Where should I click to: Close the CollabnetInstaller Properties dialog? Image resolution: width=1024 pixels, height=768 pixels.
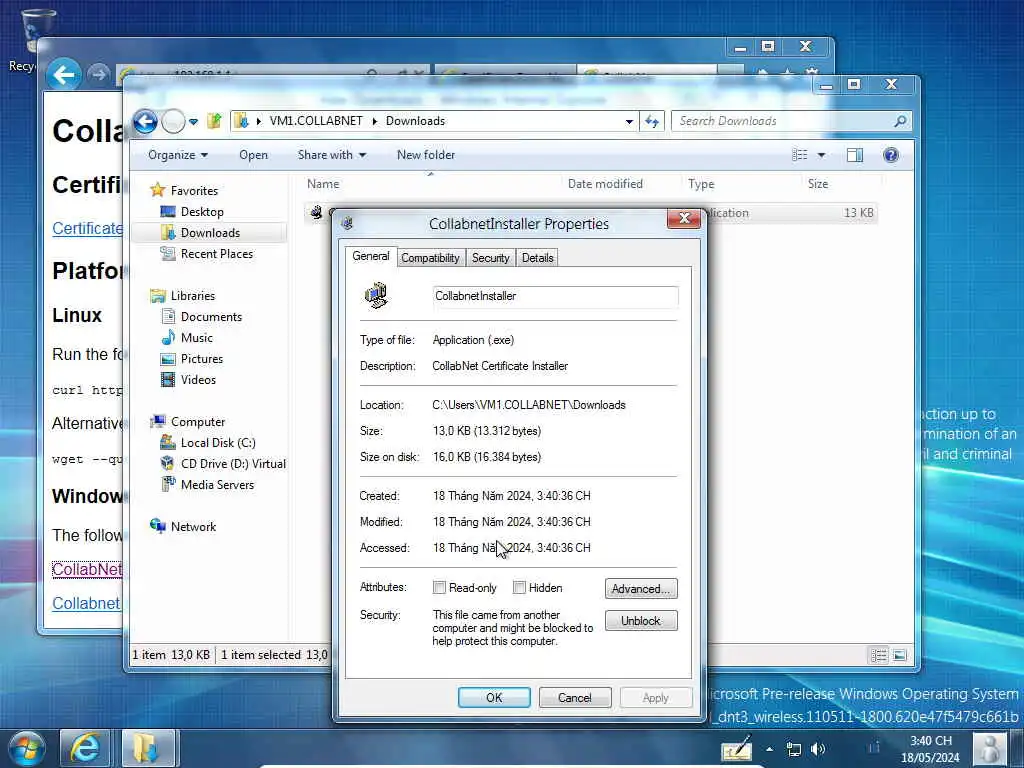[x=684, y=218]
